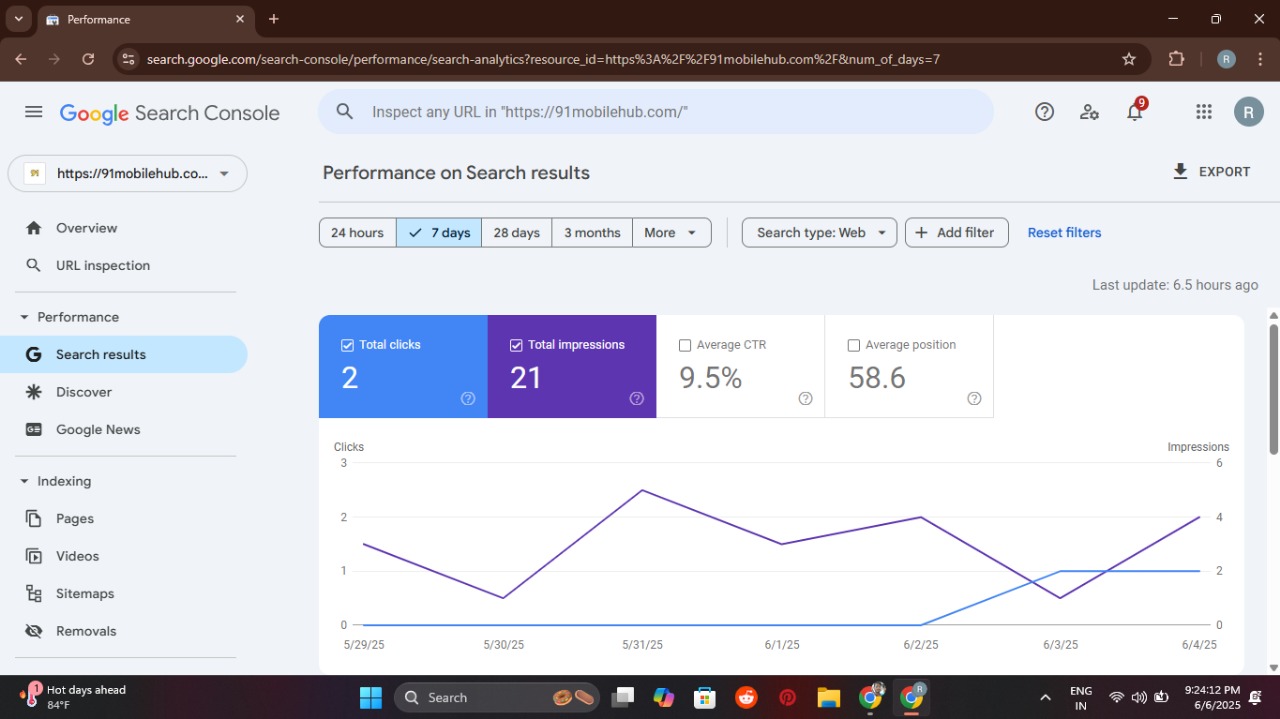Bookmark this page with the star icon
Screen dimensions: 1280x719
(x=1129, y=59)
